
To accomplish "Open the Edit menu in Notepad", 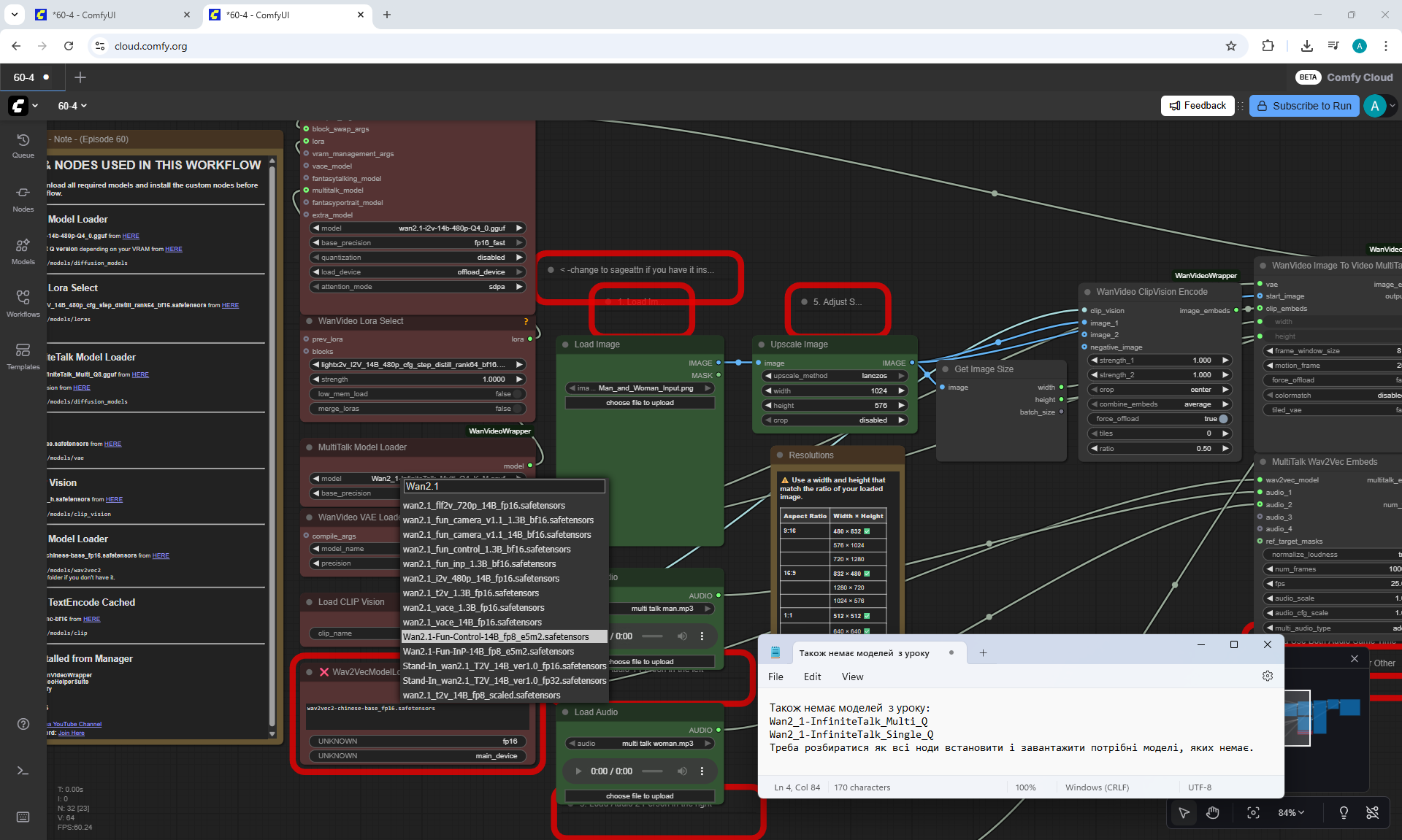I will click(x=812, y=677).
